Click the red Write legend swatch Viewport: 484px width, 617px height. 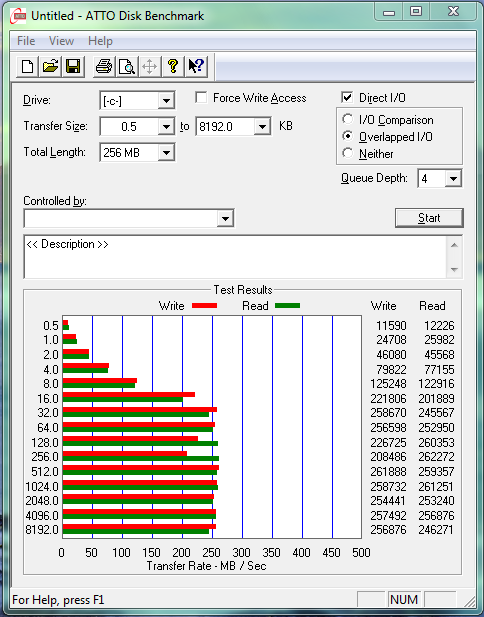204,306
